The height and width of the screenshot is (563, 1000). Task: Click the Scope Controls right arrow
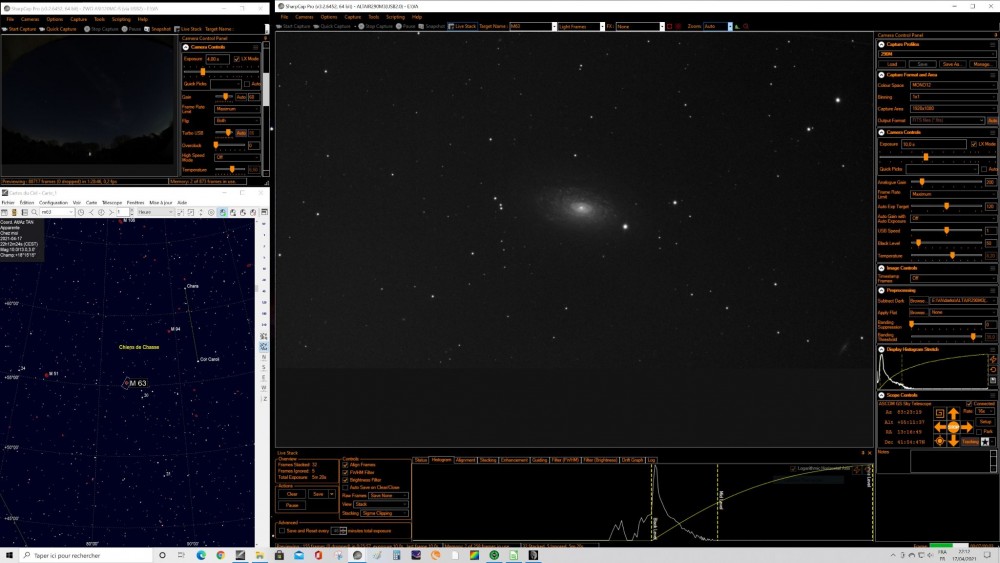[x=967, y=427]
